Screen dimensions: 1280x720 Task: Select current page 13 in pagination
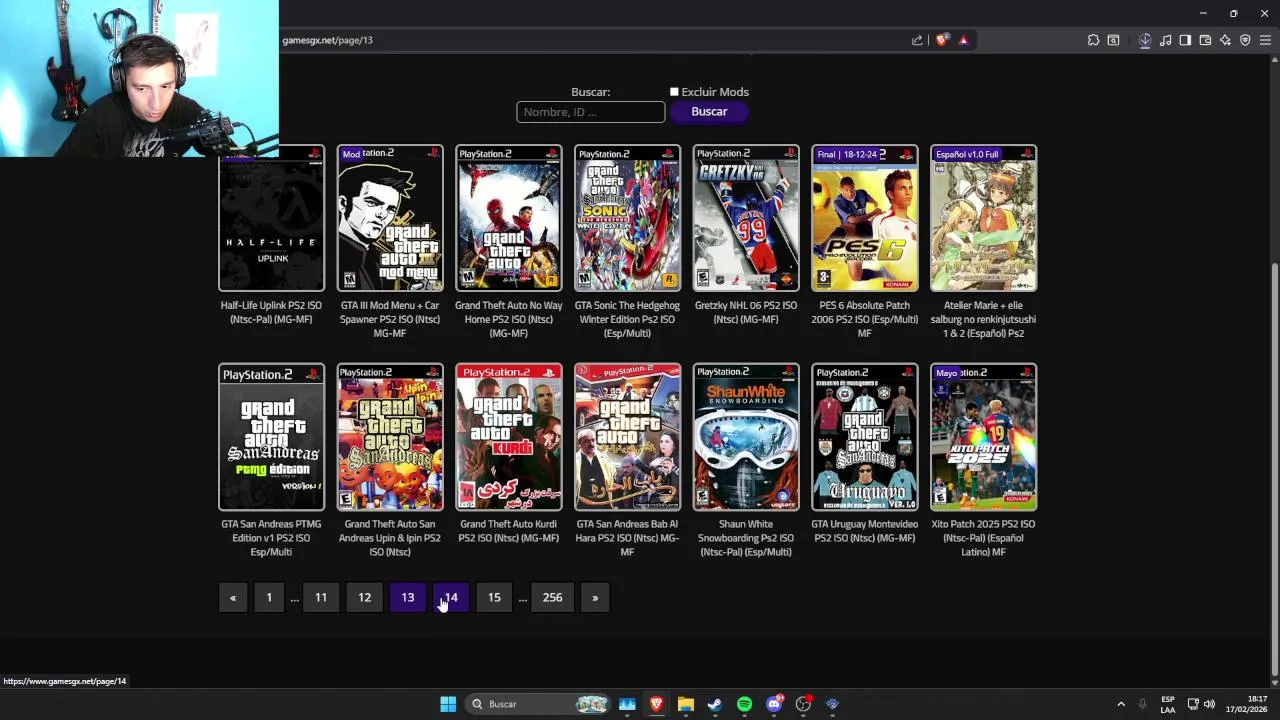408,597
